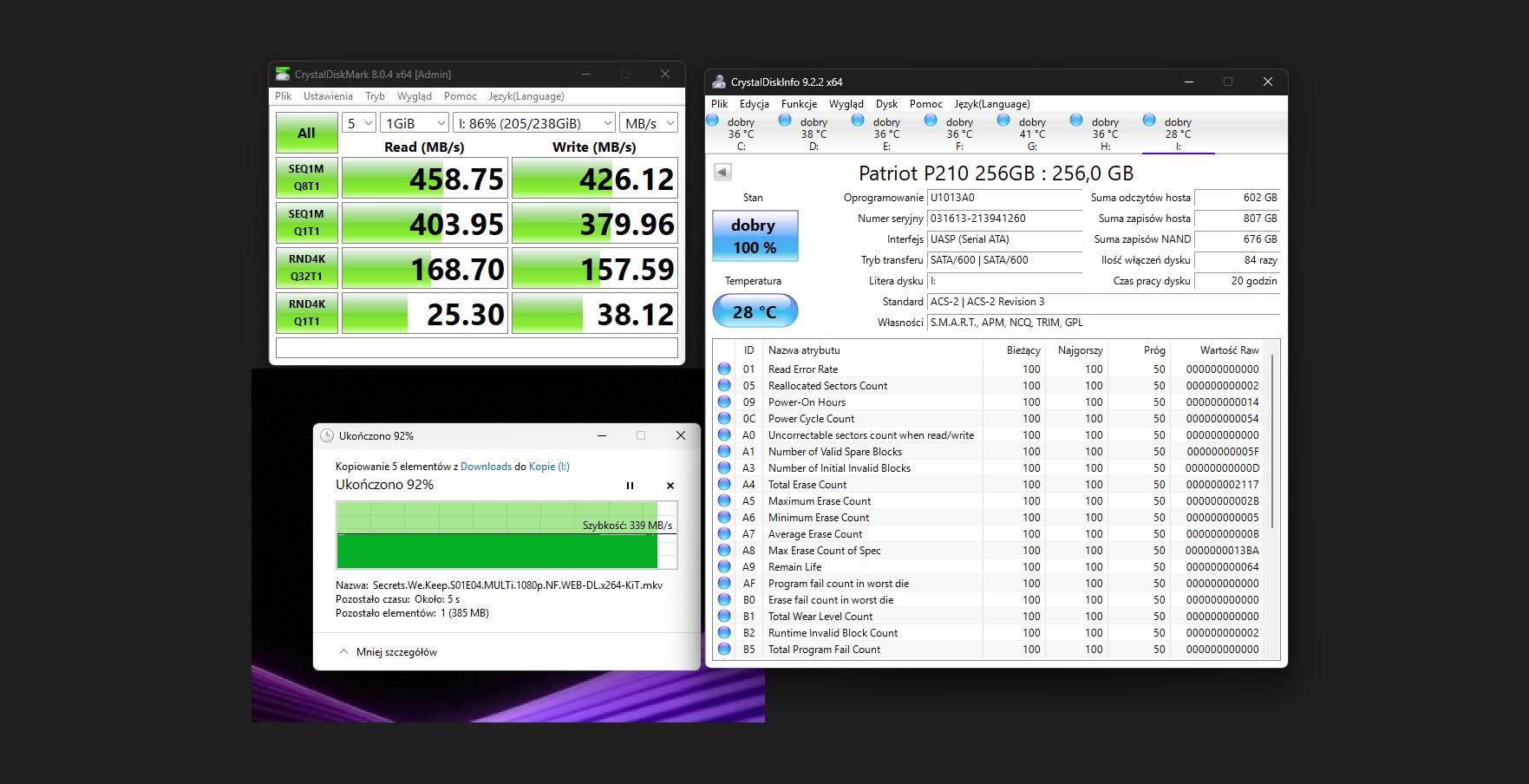This screenshot has width=1529, height=784.
Task: Click the status orb for Remain Life
Action: (x=724, y=567)
